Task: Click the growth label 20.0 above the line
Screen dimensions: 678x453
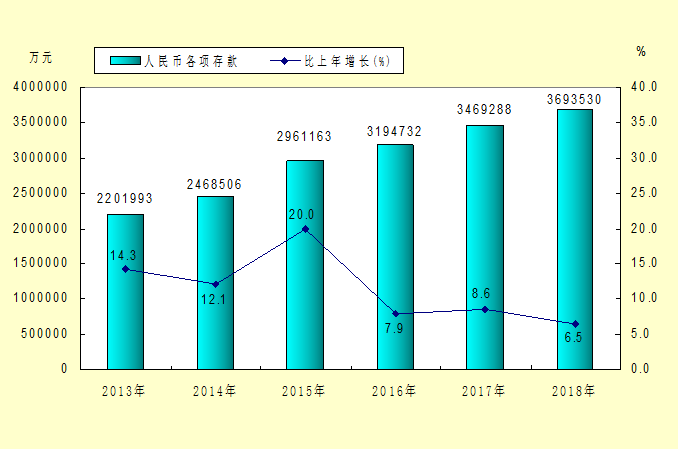Action: (301, 214)
